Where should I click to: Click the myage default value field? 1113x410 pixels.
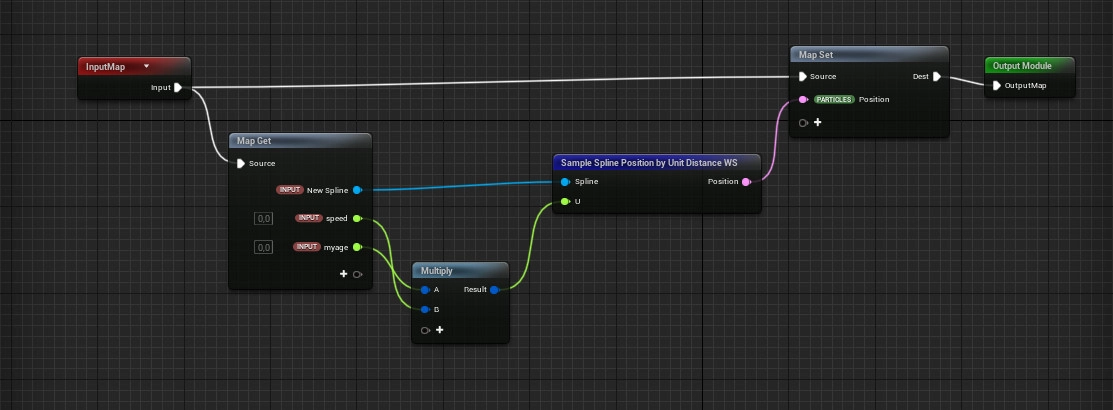click(x=264, y=247)
